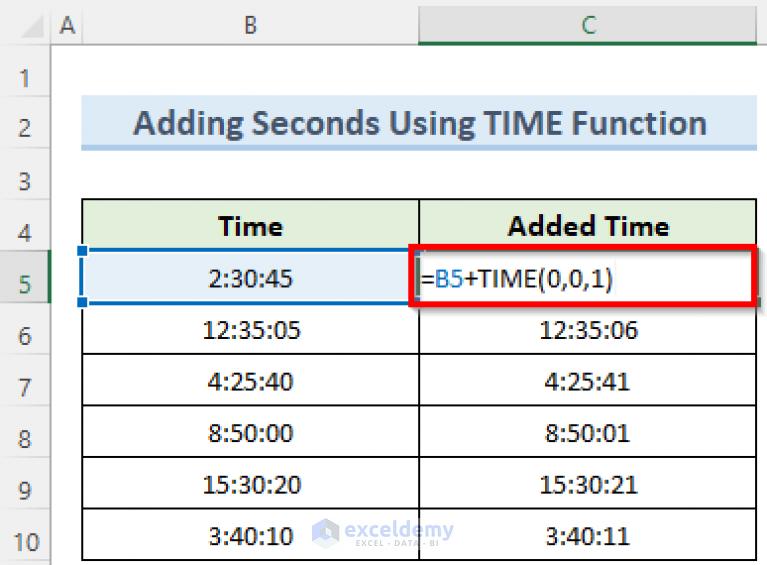Select cell containing 2:30:45
The width and height of the screenshot is (767, 565).
(250, 279)
